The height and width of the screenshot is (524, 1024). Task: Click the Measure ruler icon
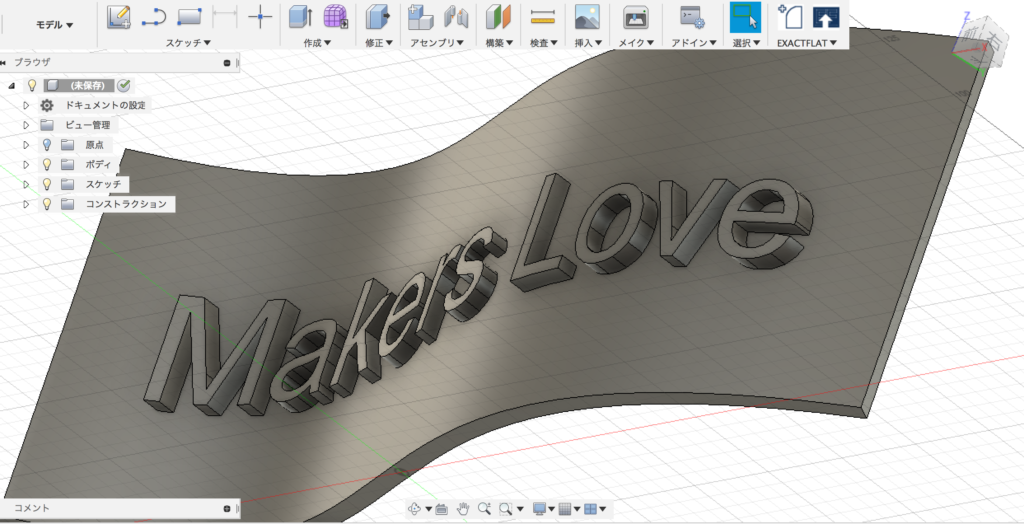[x=543, y=16]
